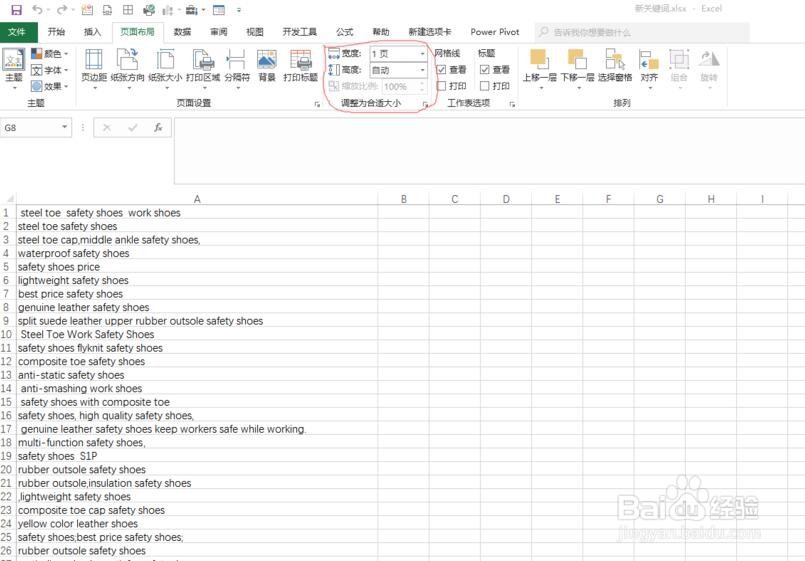Open the Selection Pane (选择窗格) icon
The width and height of the screenshot is (805, 561).
click(615, 60)
